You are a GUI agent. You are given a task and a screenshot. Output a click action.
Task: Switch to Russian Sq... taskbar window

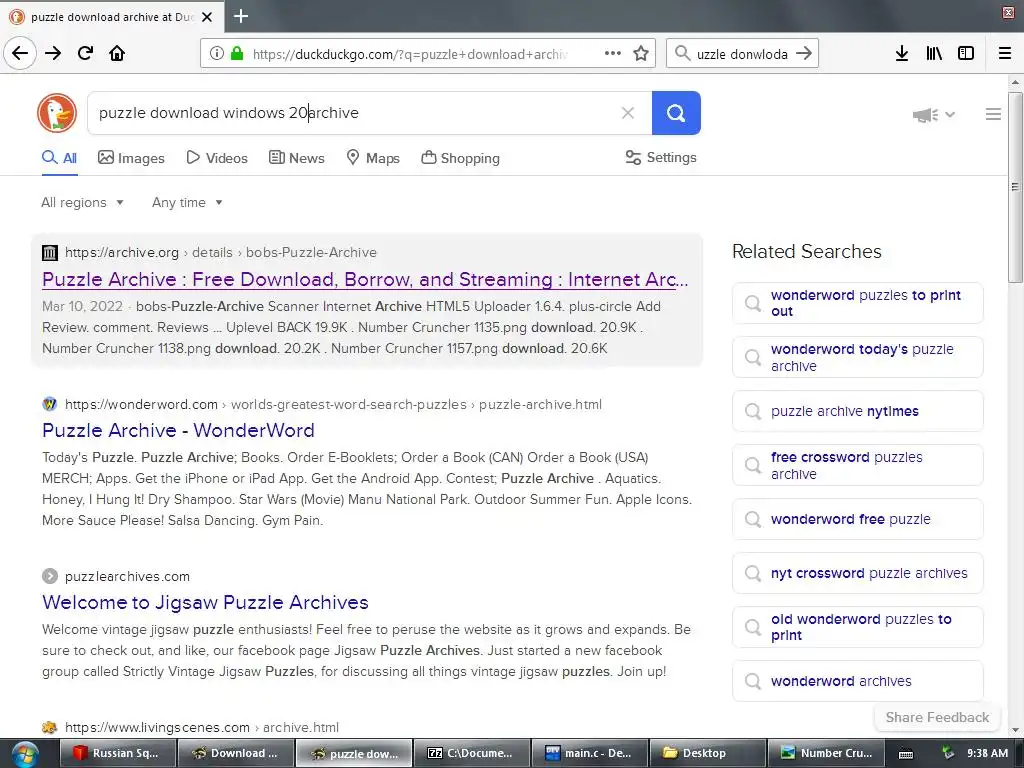(118, 753)
